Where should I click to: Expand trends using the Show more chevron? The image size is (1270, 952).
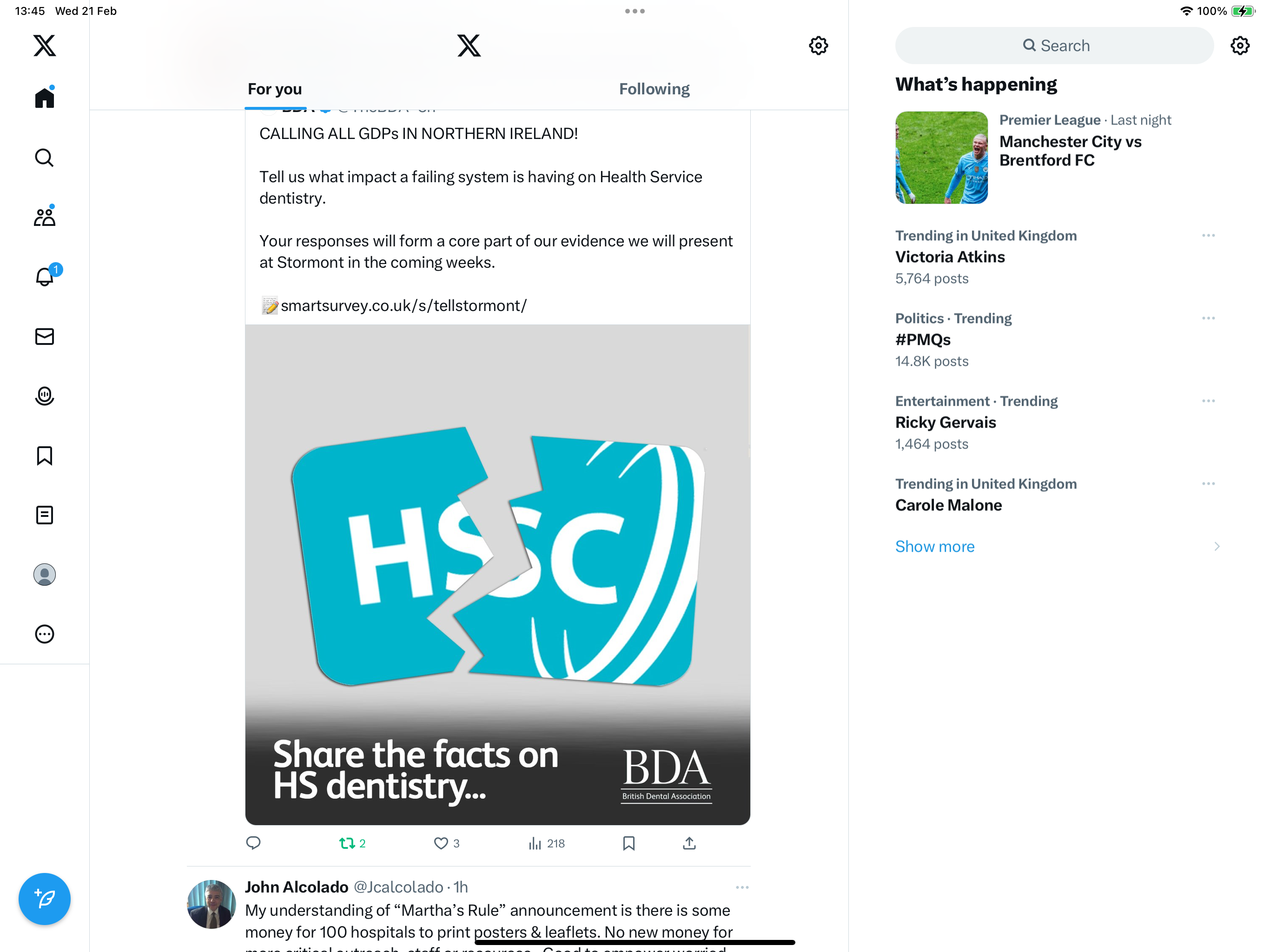1216,546
